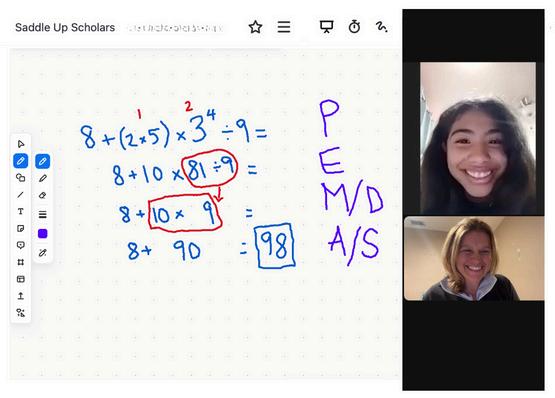Select the Shapes tool
The height and width of the screenshot is (398, 555).
(x=21, y=177)
